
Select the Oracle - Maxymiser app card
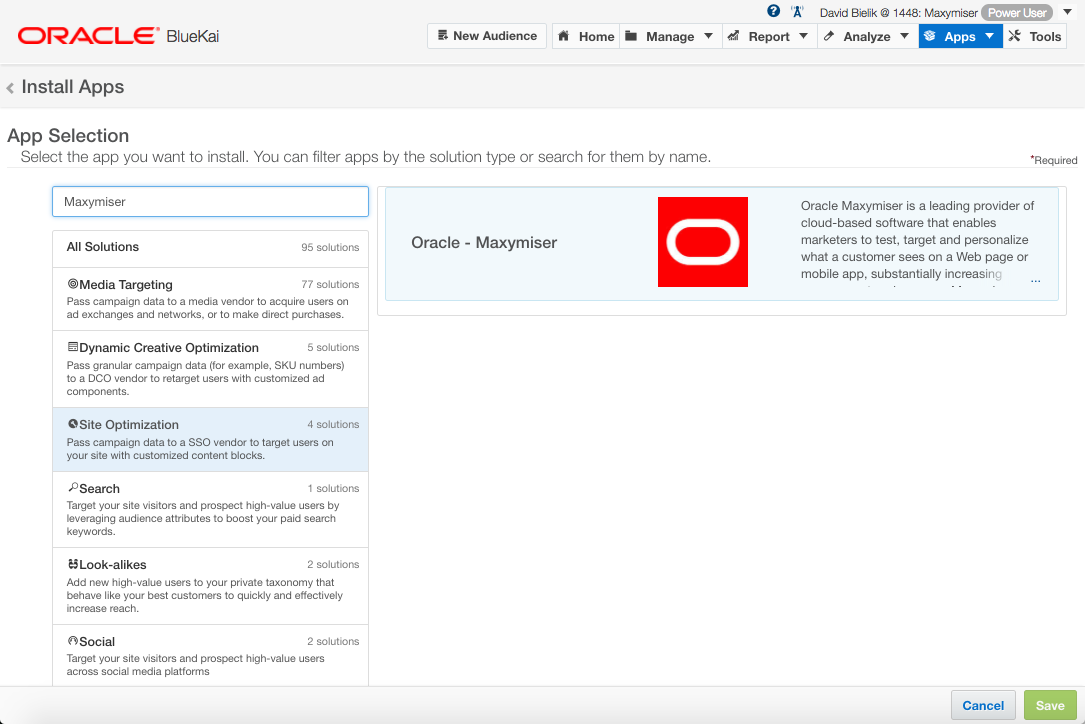tap(722, 244)
